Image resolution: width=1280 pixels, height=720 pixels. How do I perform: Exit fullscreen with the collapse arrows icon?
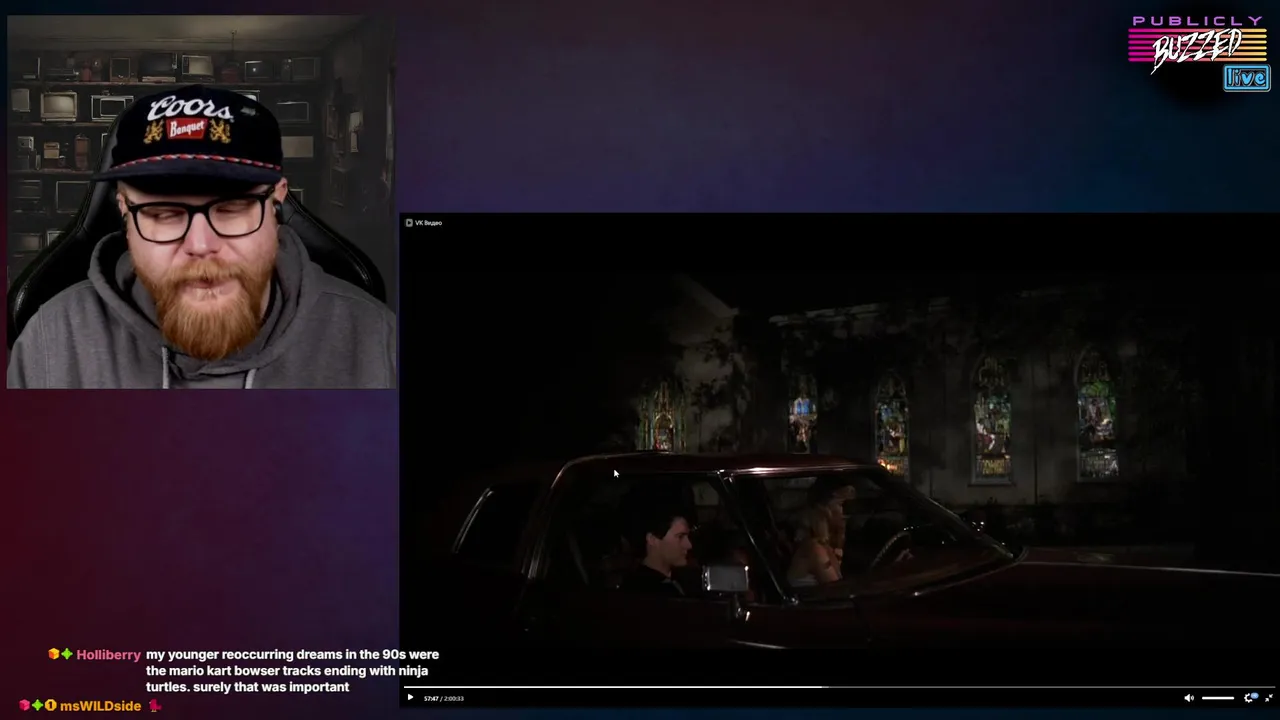(1269, 698)
